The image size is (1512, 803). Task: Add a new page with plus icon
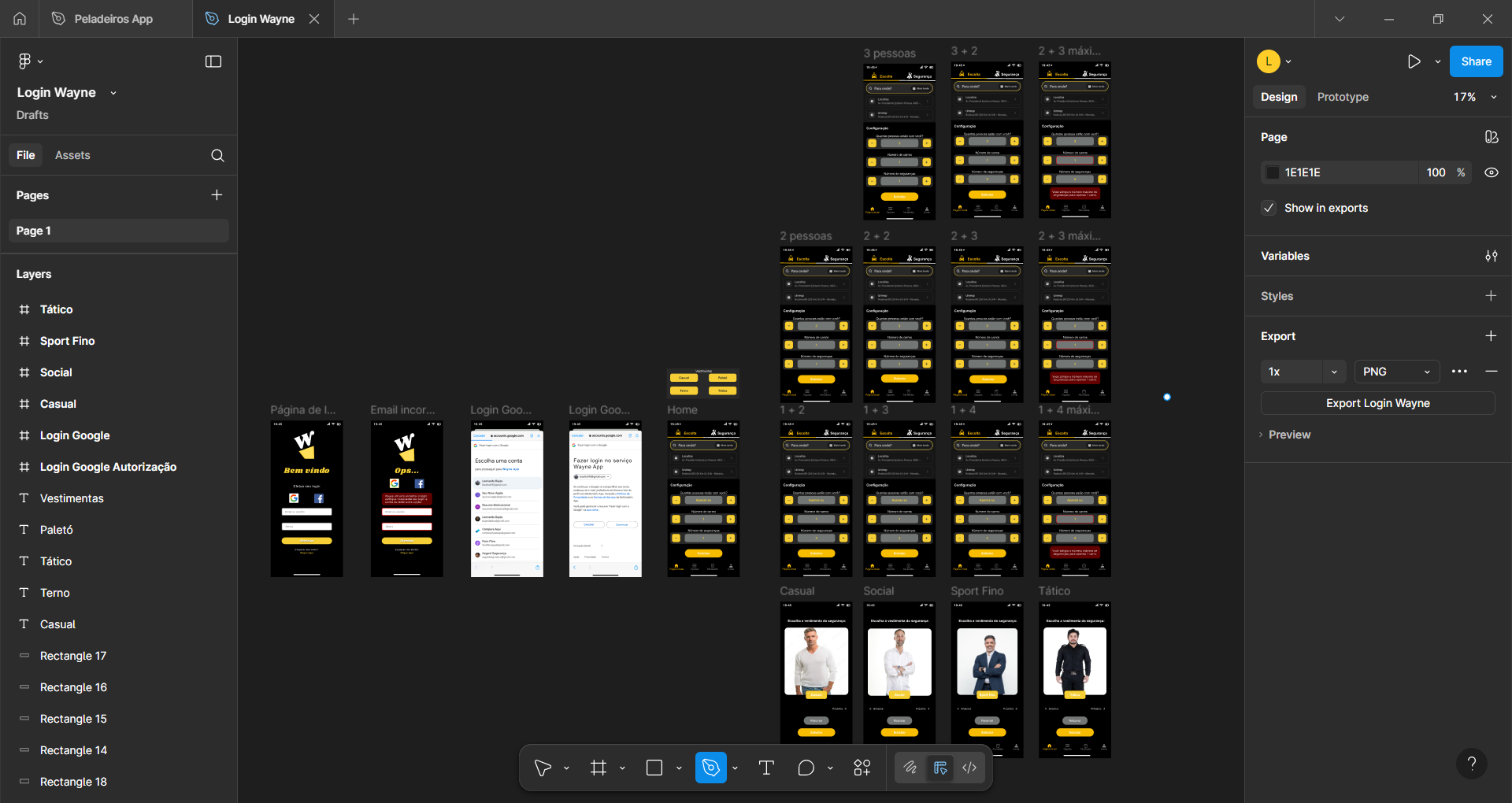217,194
